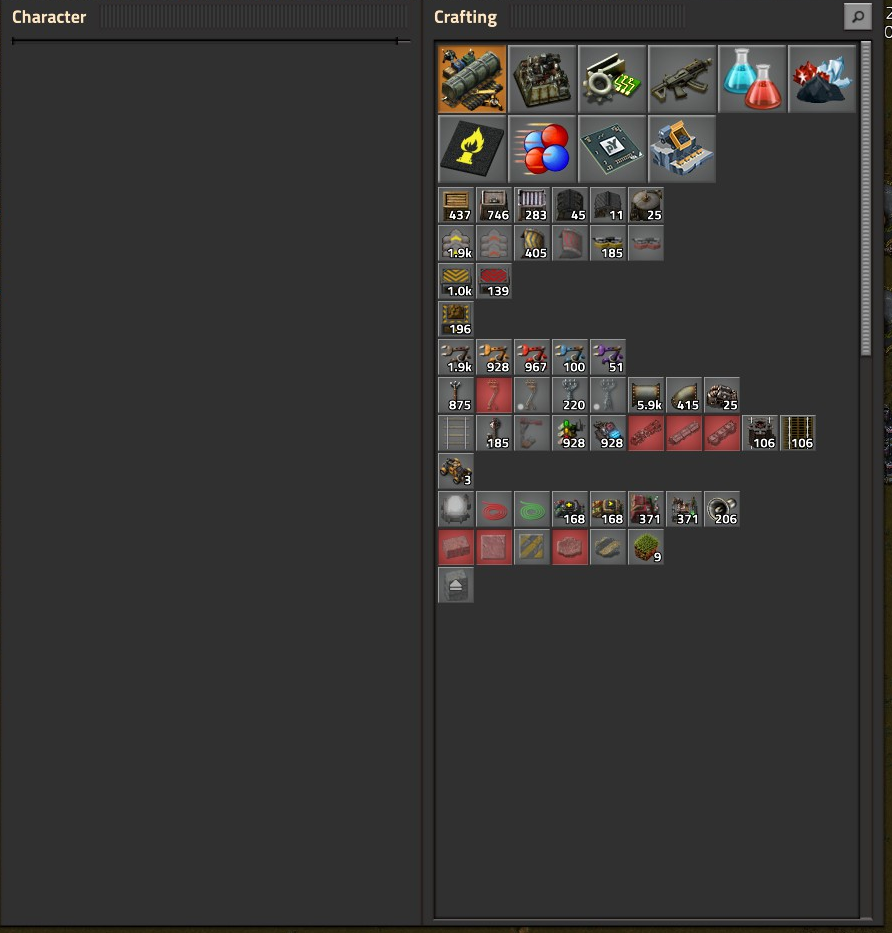
Task: Craft the grass landfill block showing 9
Action: (646, 547)
